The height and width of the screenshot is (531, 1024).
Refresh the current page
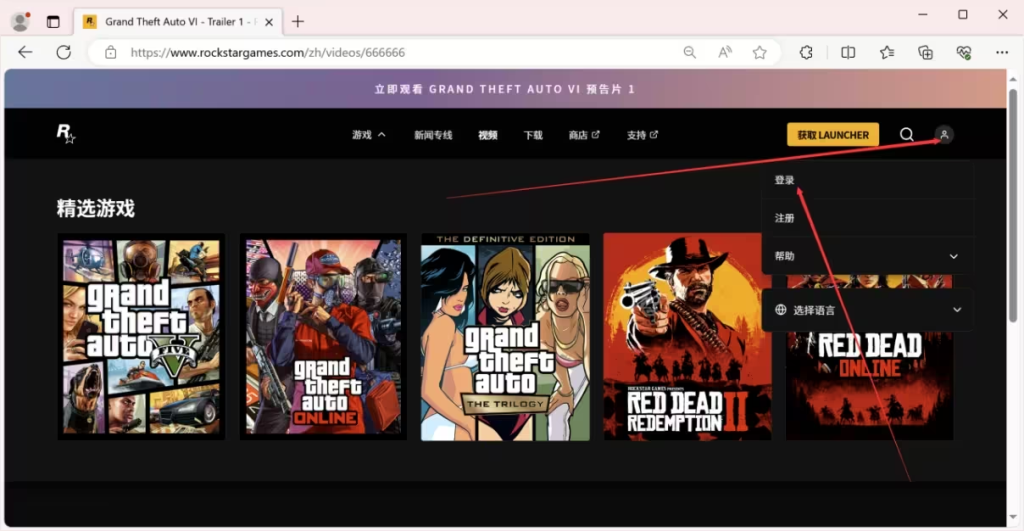coord(63,52)
